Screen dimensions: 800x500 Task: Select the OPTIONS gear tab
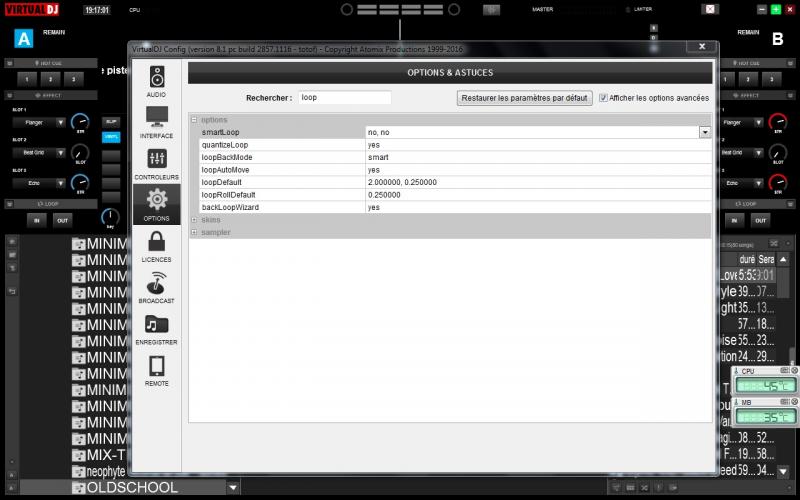tap(157, 205)
